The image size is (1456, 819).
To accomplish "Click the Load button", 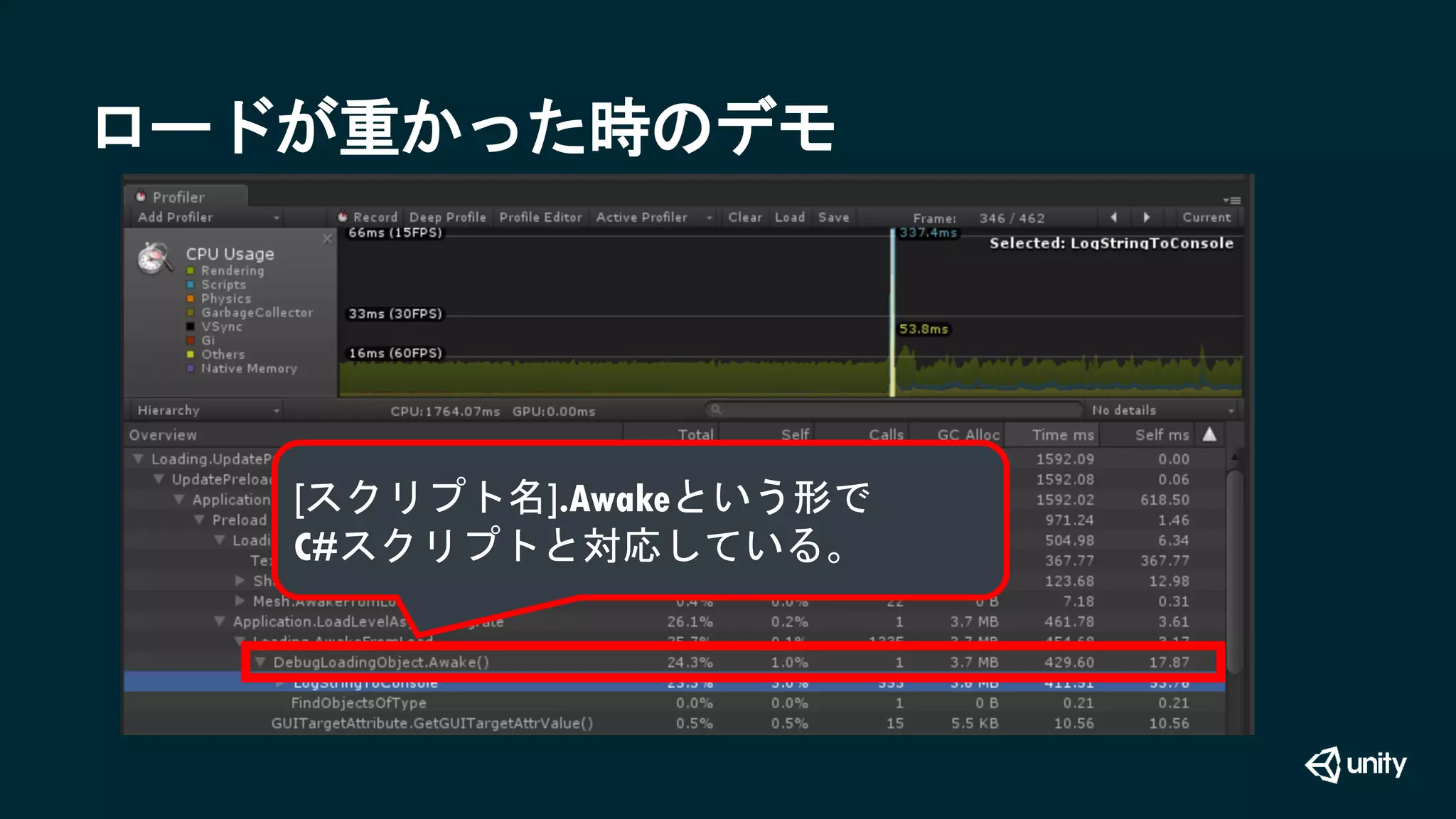I will (790, 217).
